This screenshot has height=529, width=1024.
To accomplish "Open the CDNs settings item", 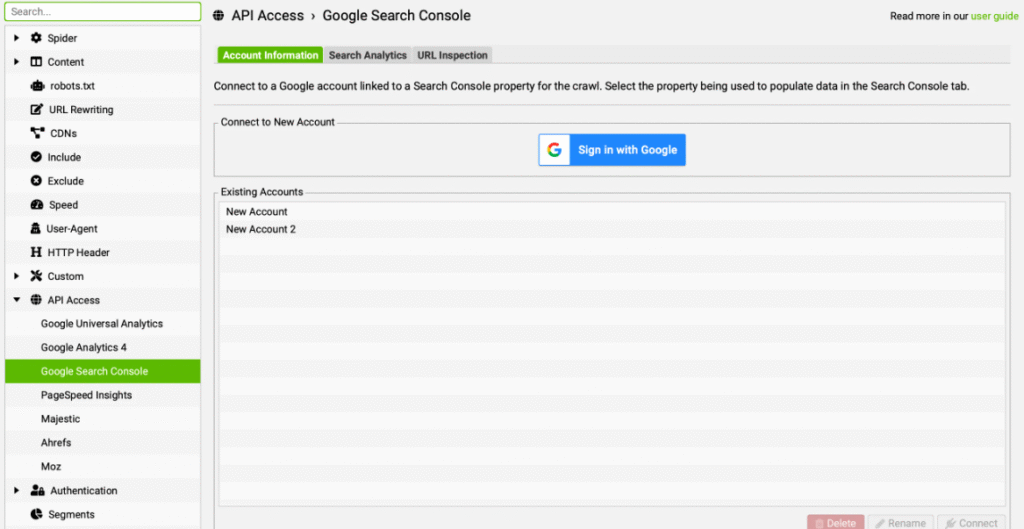I will pos(103,133).
